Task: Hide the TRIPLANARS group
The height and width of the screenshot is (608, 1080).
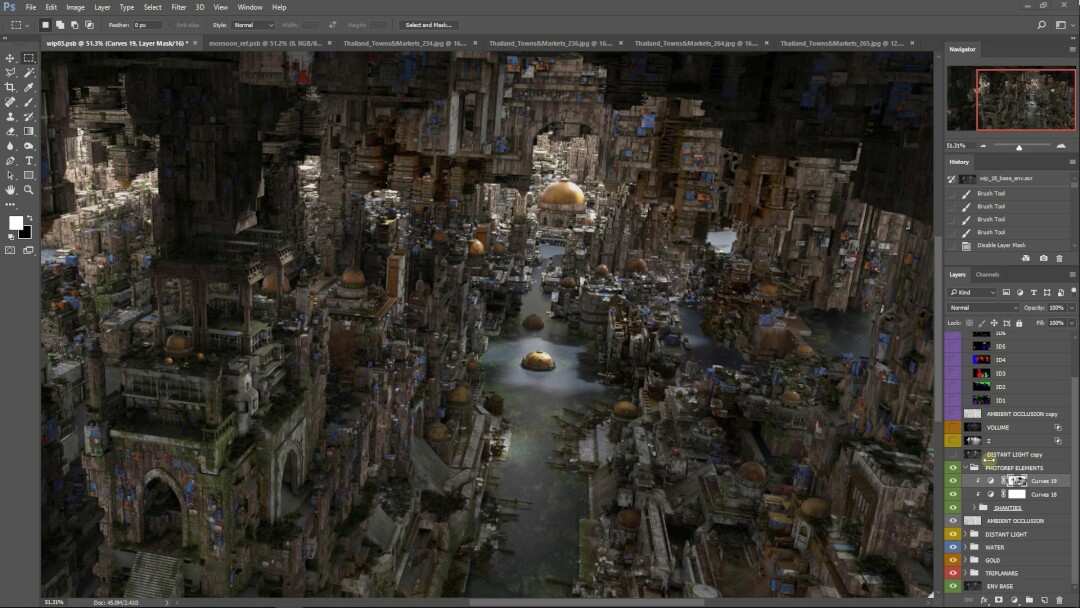Action: click(x=953, y=573)
